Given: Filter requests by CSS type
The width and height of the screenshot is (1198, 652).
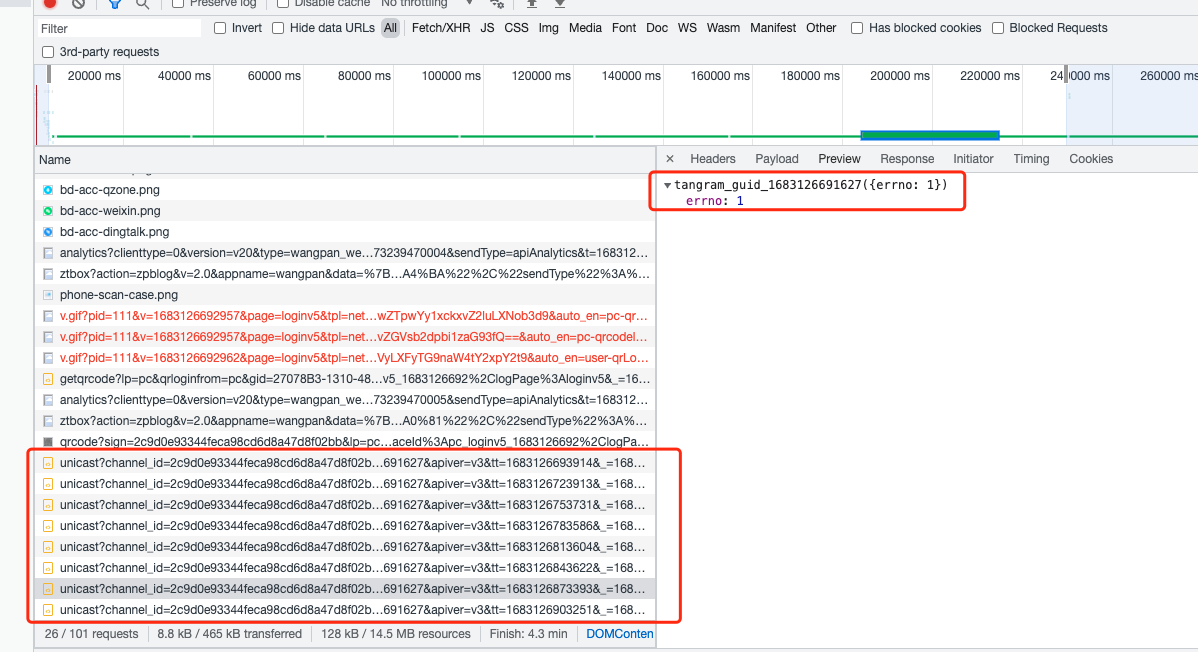Looking at the screenshot, I should coord(516,28).
